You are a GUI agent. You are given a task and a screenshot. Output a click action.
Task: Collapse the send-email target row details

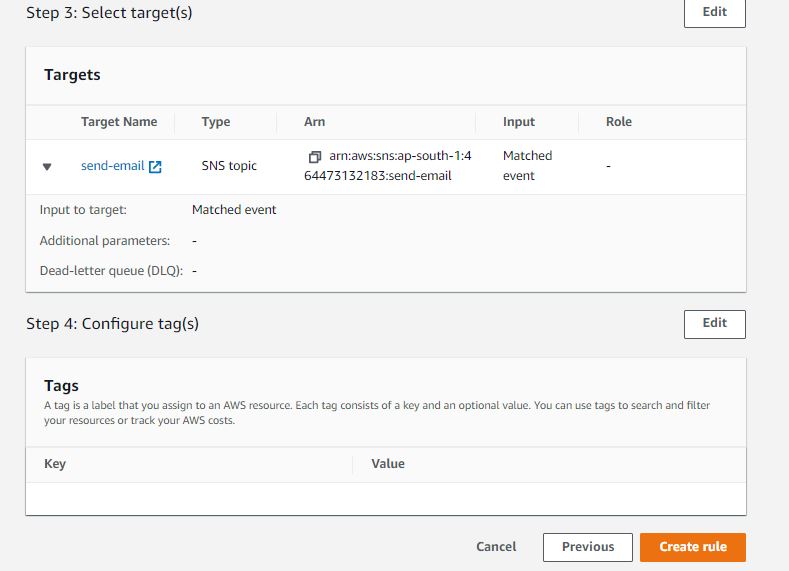pyautogui.click(x=47, y=167)
